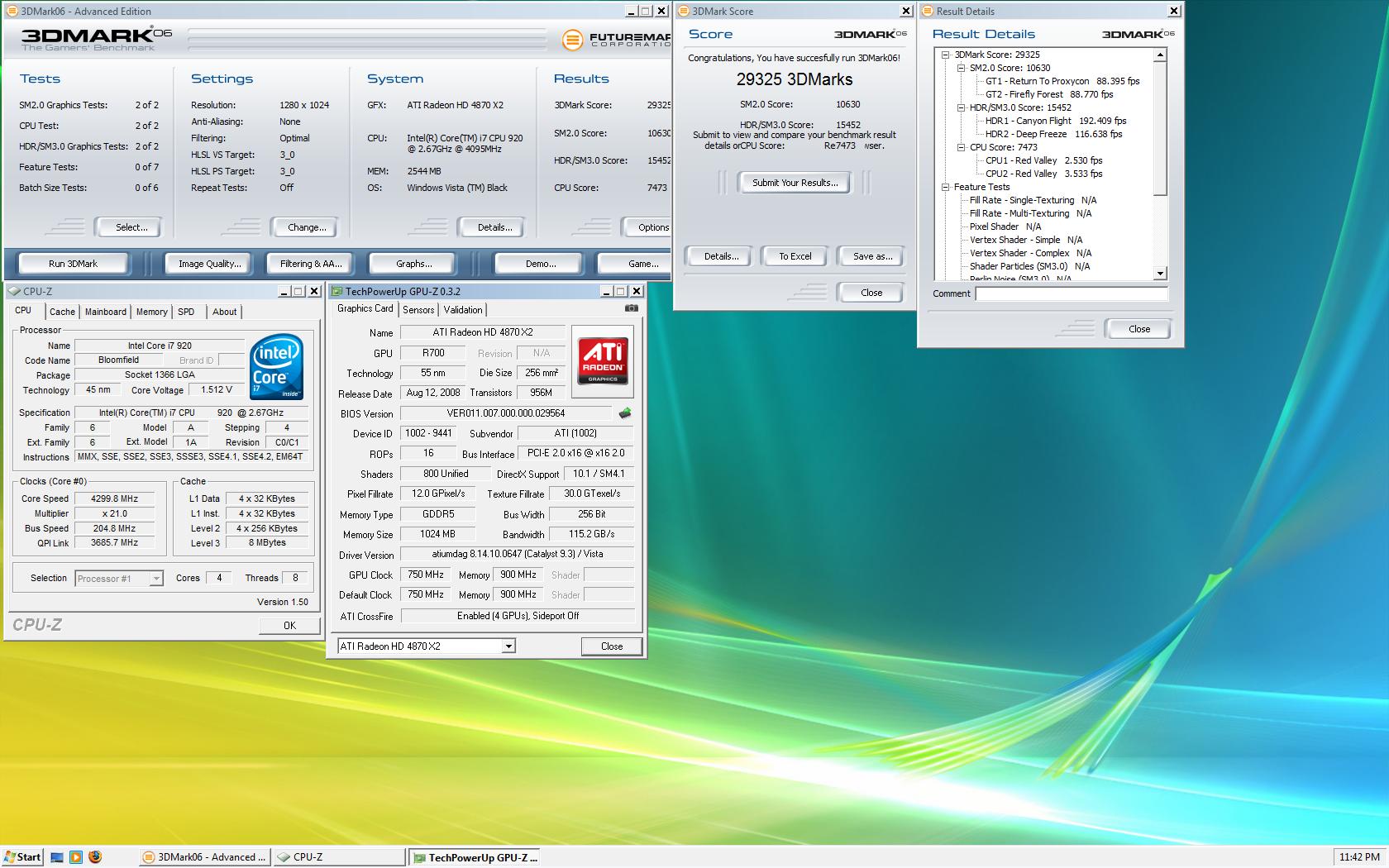This screenshot has height=868, width=1389.
Task: Click the Result Details scrollbar down arrow
Action: [1160, 274]
